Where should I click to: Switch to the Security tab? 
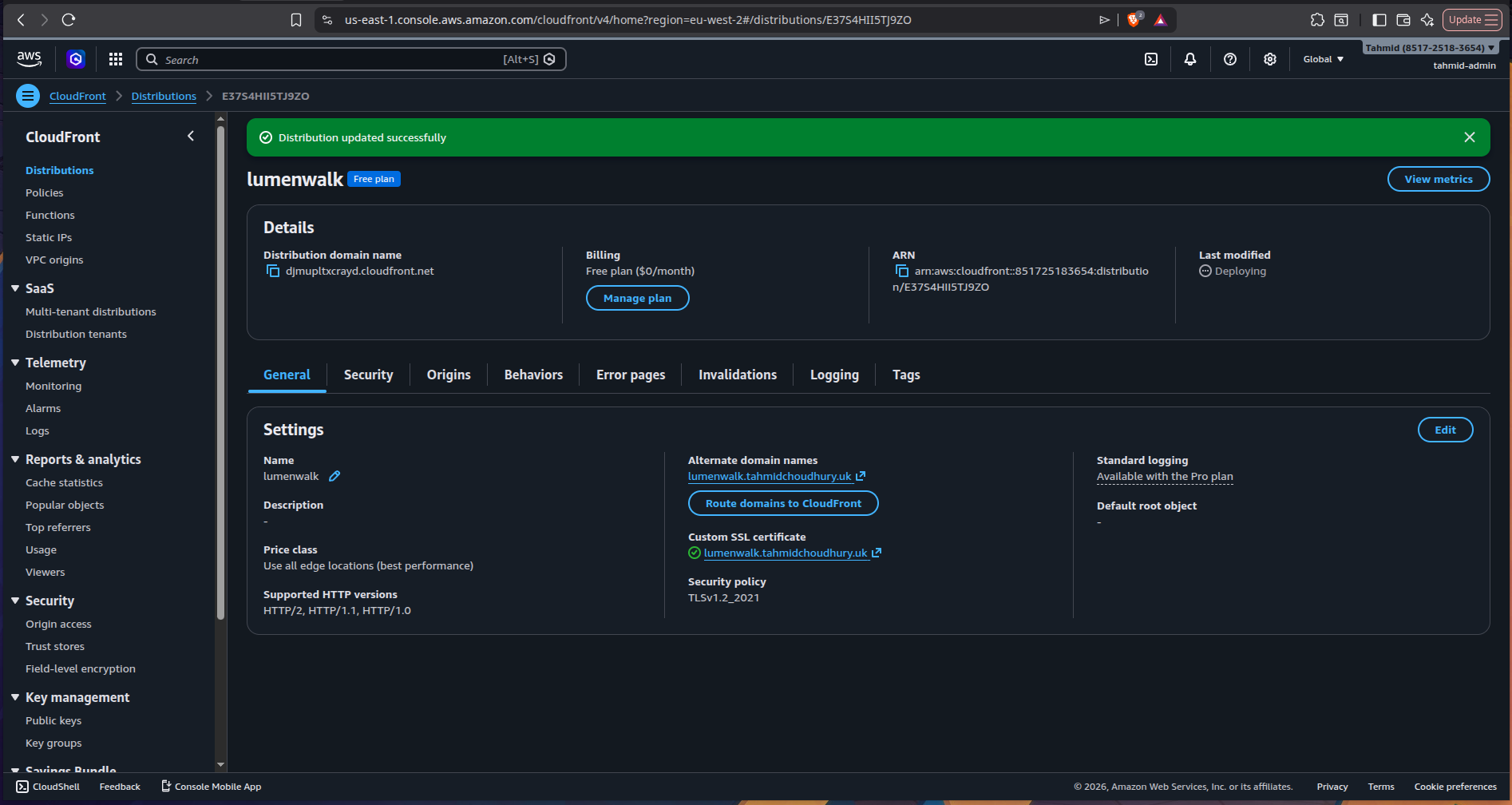(369, 375)
